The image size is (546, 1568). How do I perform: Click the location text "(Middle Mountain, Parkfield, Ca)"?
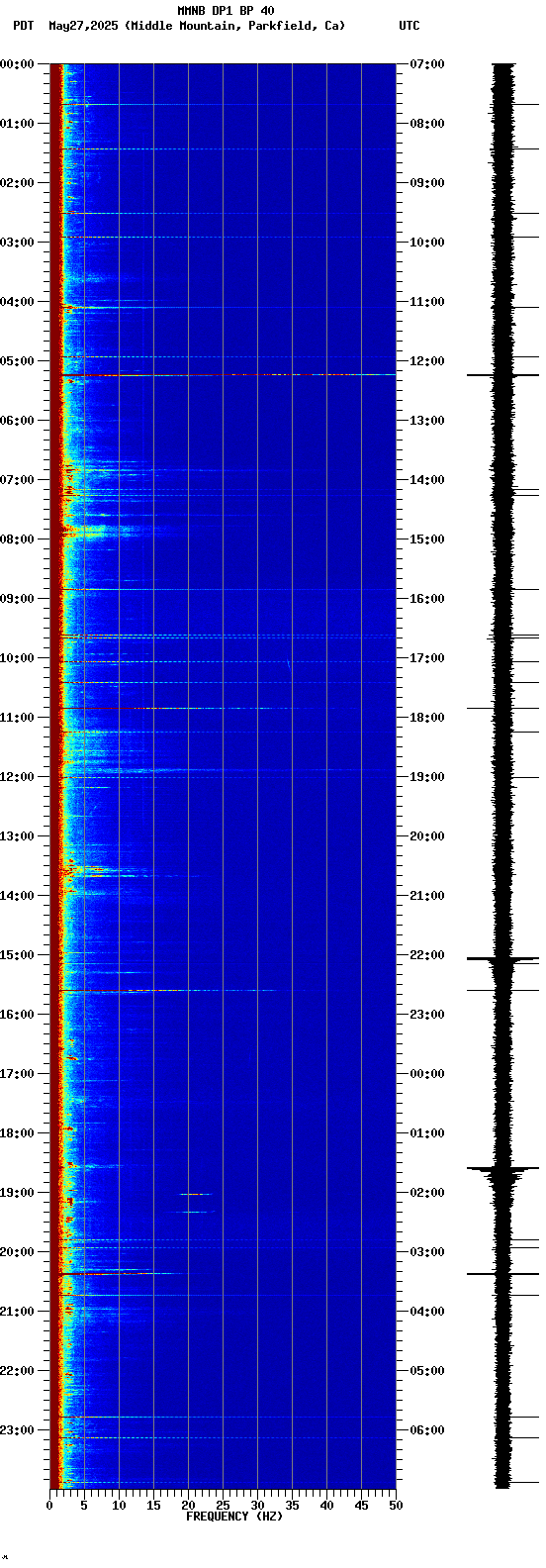233,26
